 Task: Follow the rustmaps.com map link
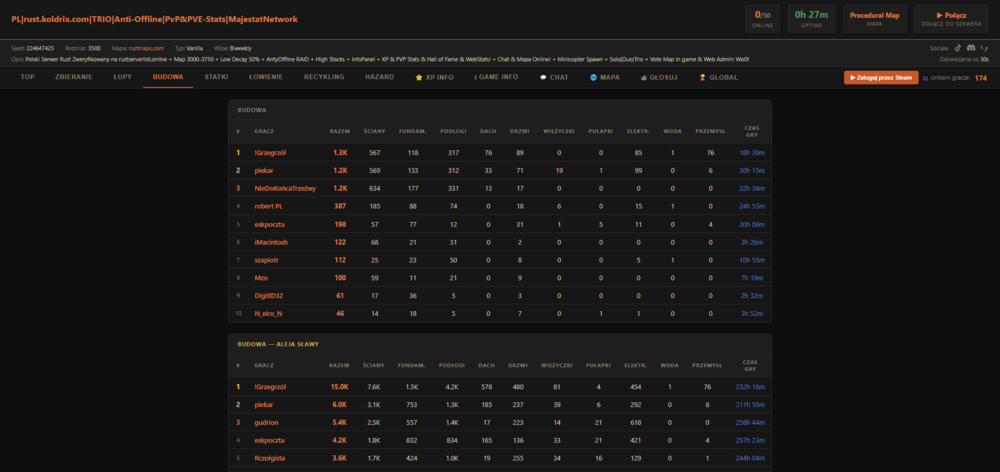[146, 48]
